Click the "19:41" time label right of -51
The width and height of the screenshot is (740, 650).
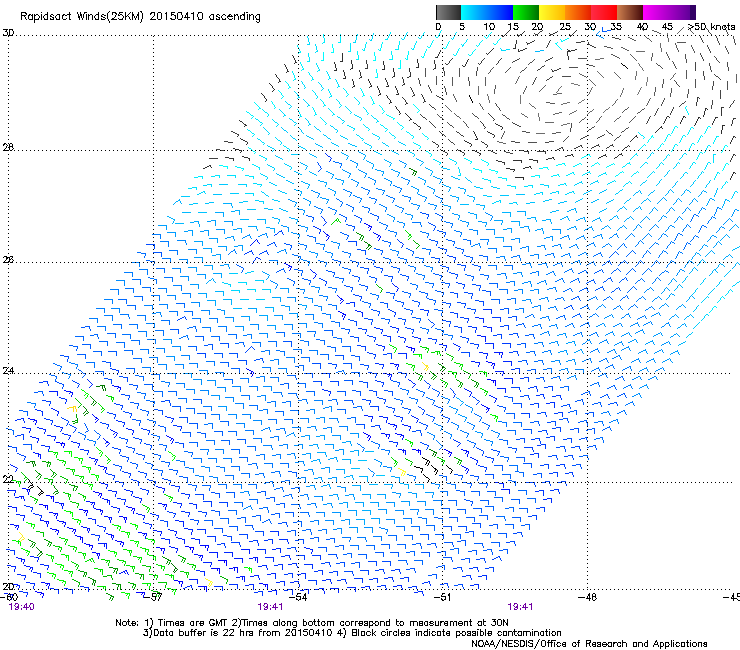[521, 607]
